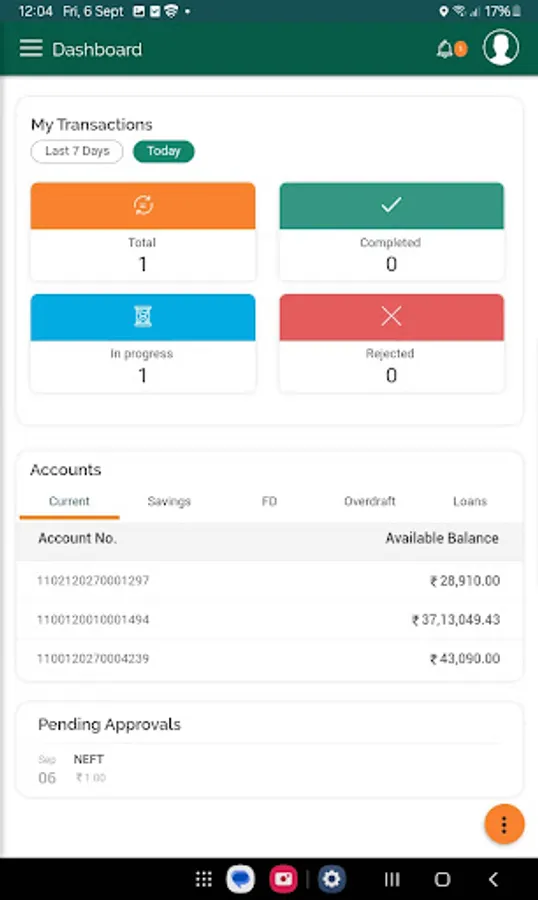Switch to the Savings tab
Image resolution: width=538 pixels, height=900 pixels.
click(169, 502)
